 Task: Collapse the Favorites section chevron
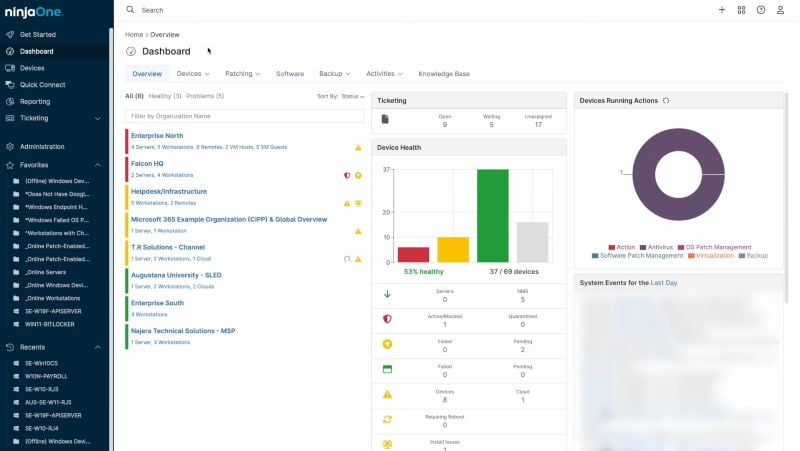tap(97, 165)
